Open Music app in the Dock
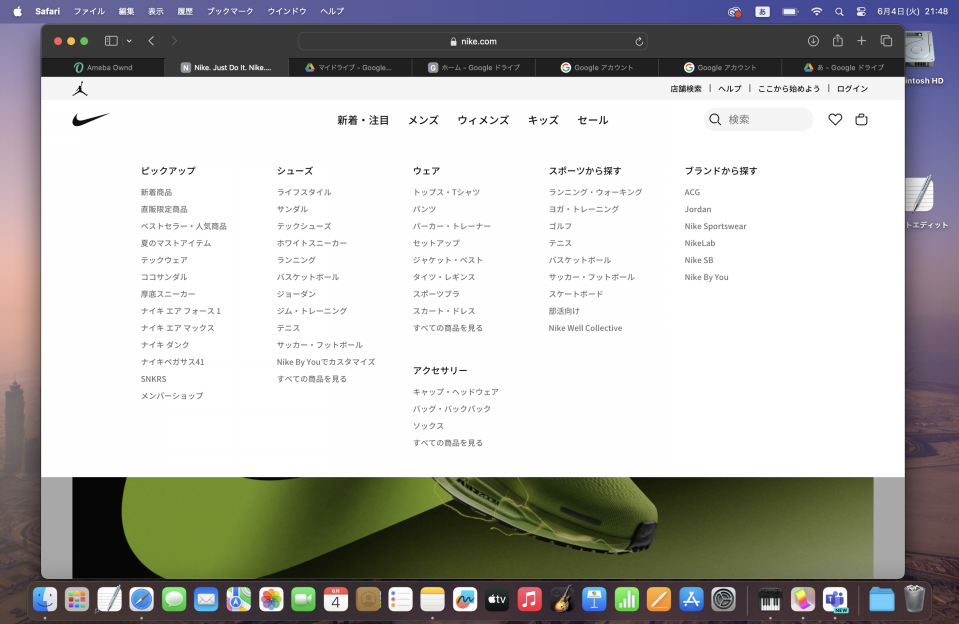Viewport: 959px width, 624px height. [x=530, y=600]
